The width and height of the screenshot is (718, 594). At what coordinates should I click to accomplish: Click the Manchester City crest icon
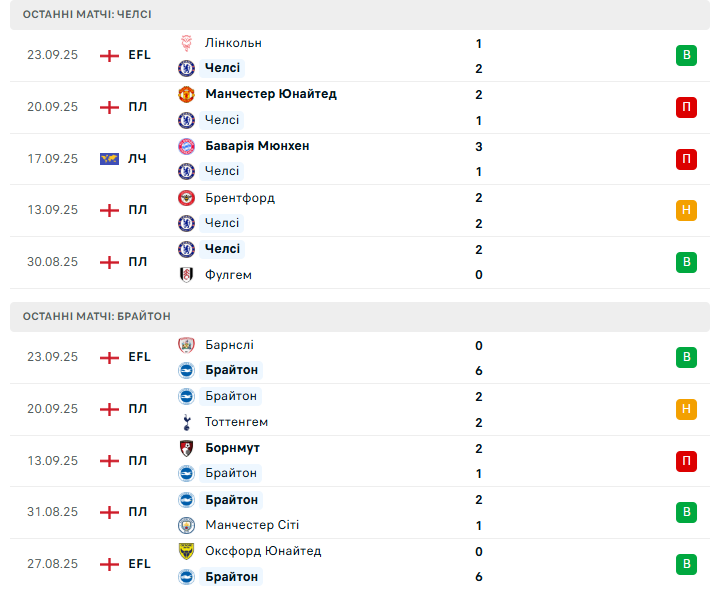[x=186, y=525]
